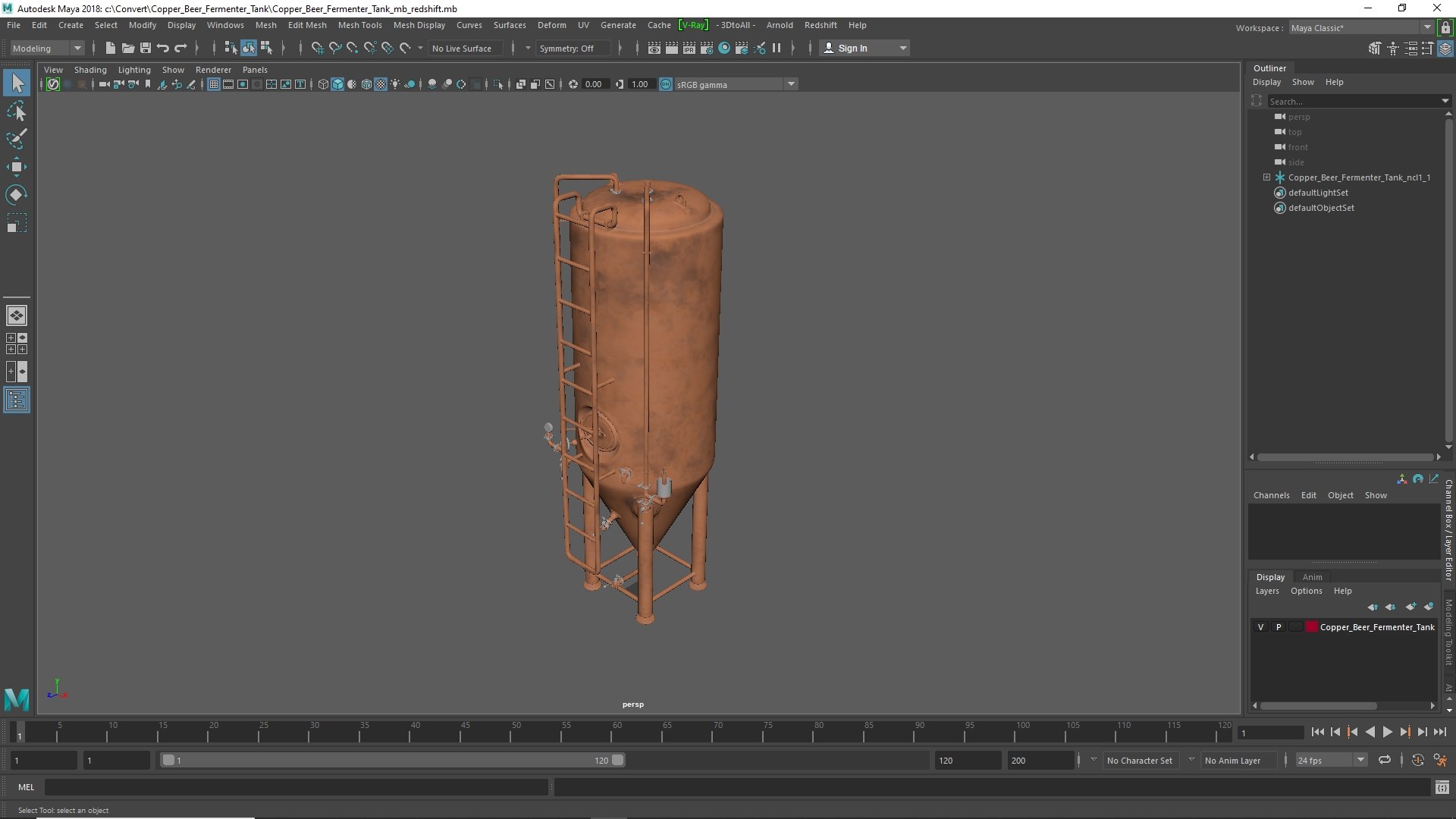Redo the last action
The image size is (1456, 819).
(x=180, y=48)
